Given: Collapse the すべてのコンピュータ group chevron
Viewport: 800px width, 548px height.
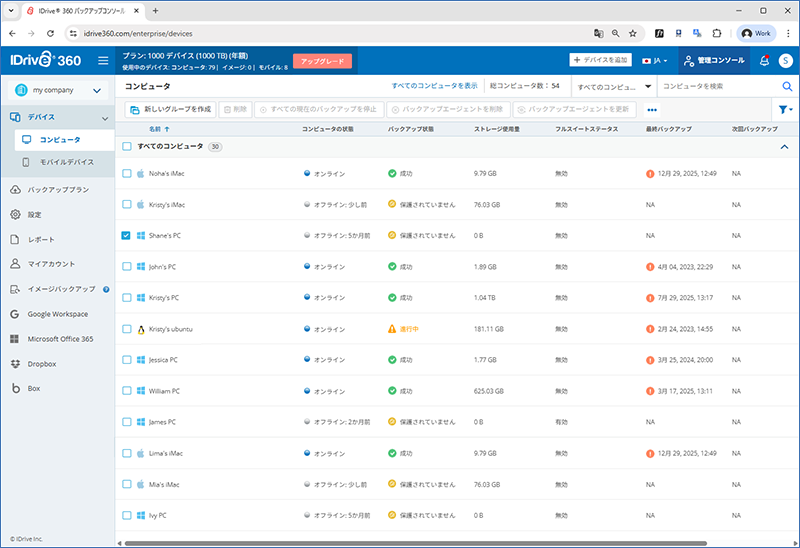Looking at the screenshot, I should (x=784, y=147).
